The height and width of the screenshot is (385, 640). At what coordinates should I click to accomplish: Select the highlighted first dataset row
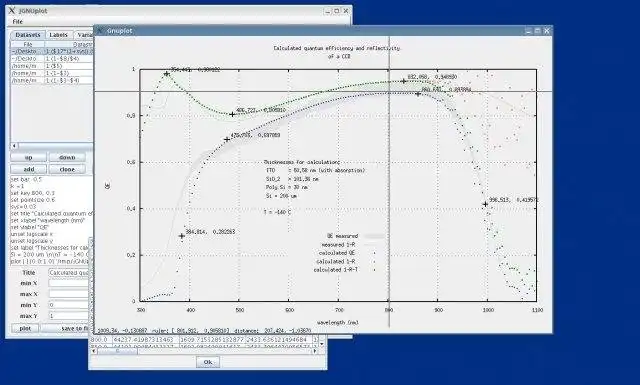click(x=52, y=51)
